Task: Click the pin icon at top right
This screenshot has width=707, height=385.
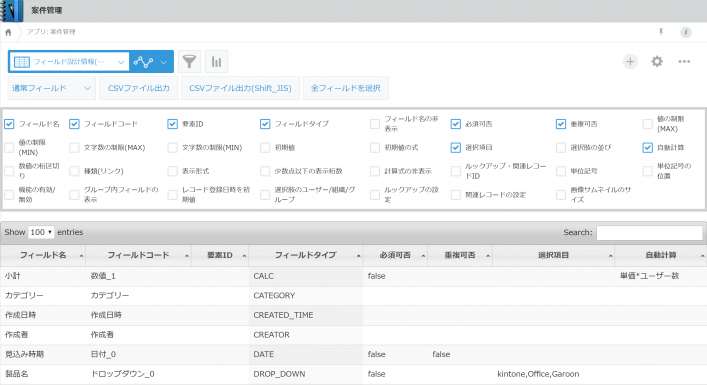Action: (661, 32)
